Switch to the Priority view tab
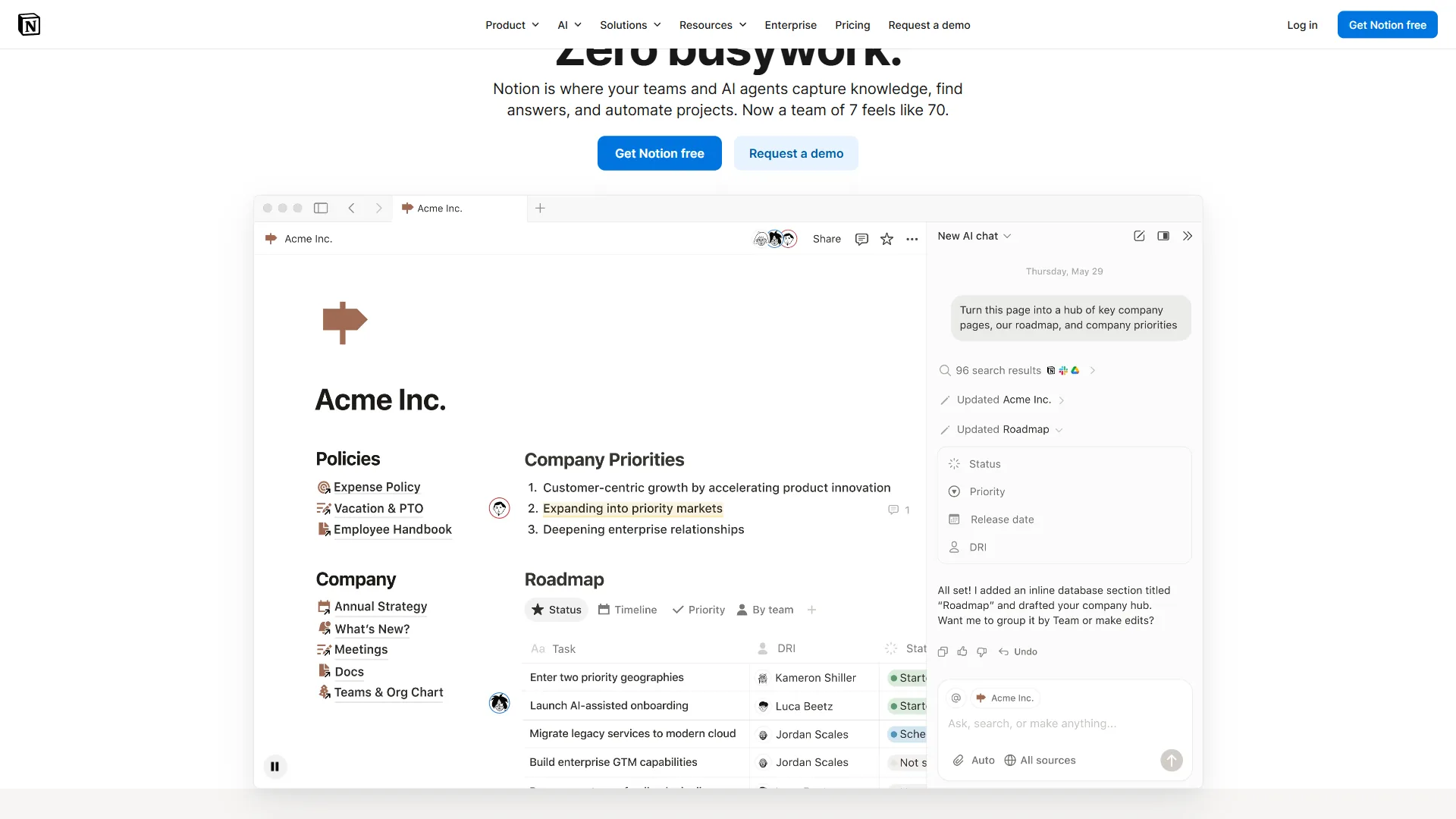1456x819 pixels. point(698,610)
